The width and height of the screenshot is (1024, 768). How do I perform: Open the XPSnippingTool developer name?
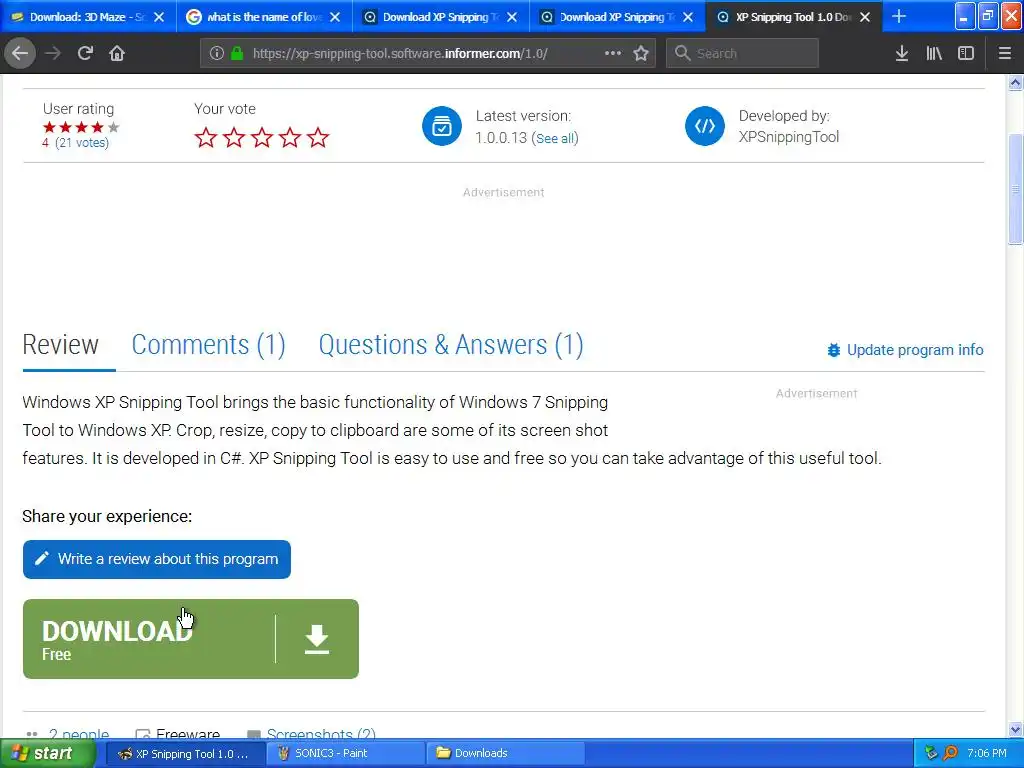tap(789, 136)
